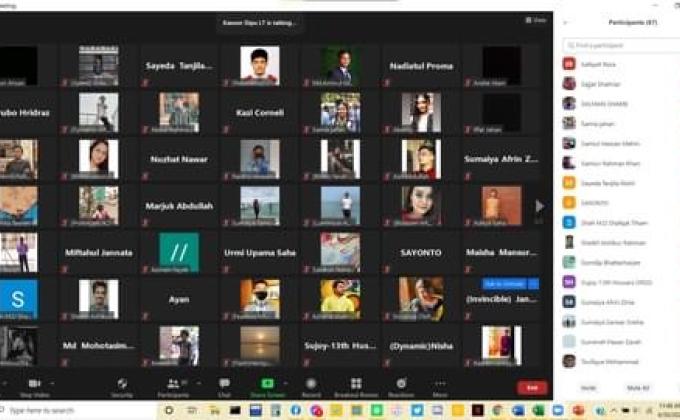Select the Urmi Upama Saha video tile
The width and height of the screenshot is (680, 420).
259,253
